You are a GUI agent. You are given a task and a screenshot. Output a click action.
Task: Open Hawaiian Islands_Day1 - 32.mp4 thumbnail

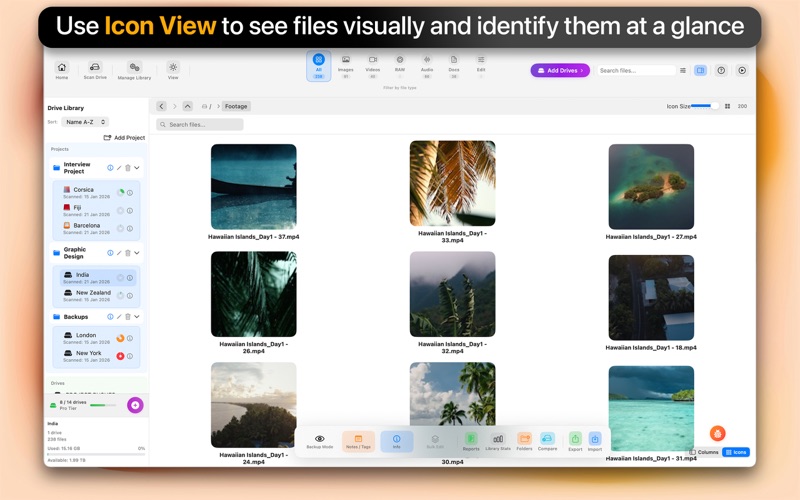tap(453, 294)
